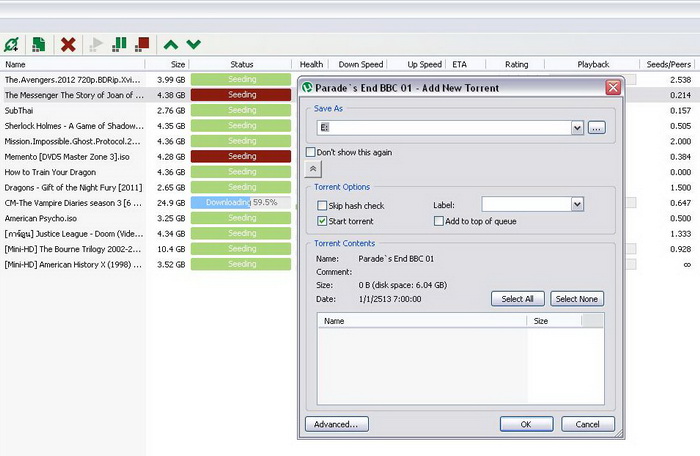Click the 24.9 GB size cell
Viewport: 700px width, 456px height.
tap(171, 203)
